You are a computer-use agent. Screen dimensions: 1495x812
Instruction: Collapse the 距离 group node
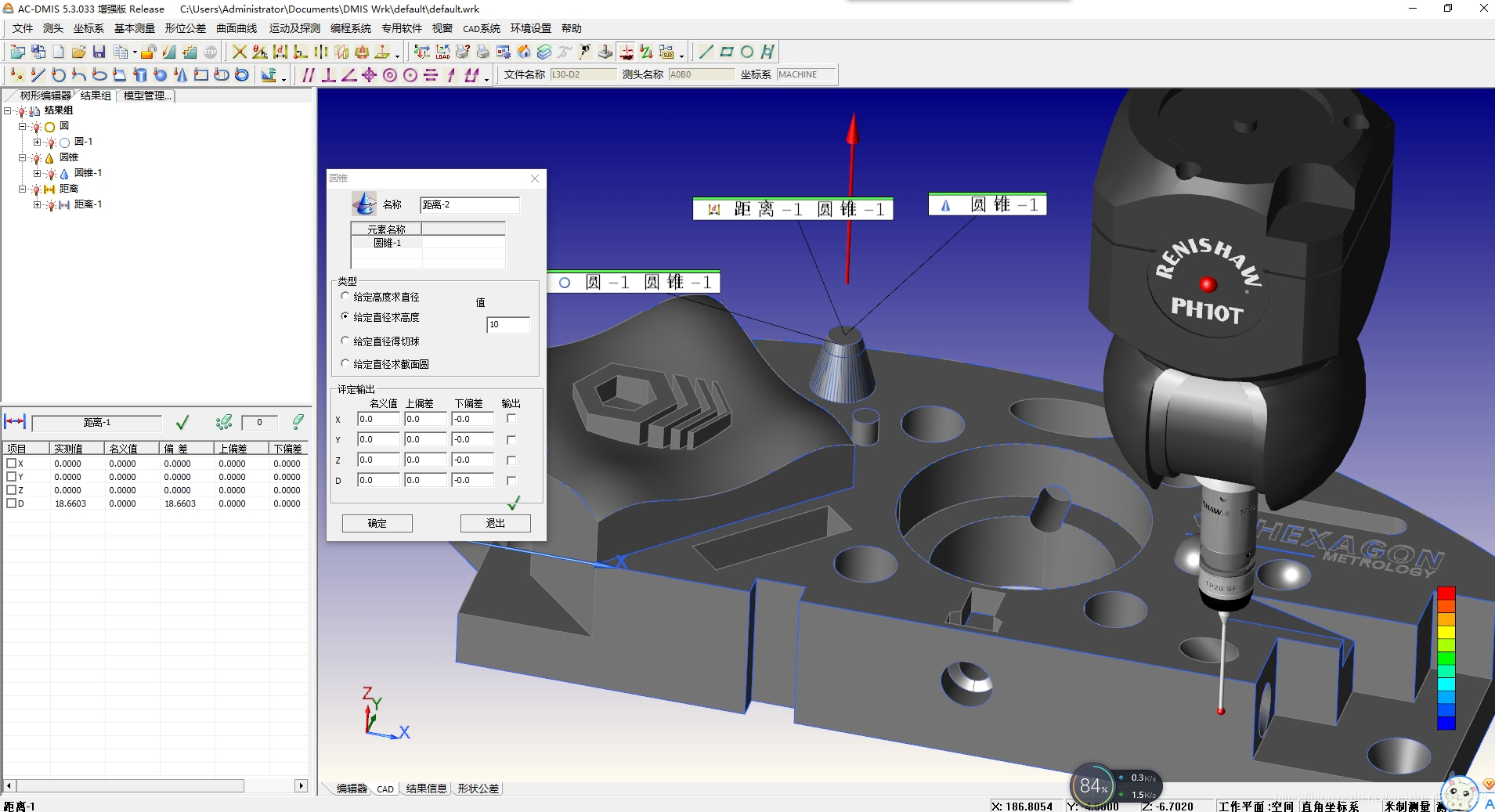tap(23, 189)
